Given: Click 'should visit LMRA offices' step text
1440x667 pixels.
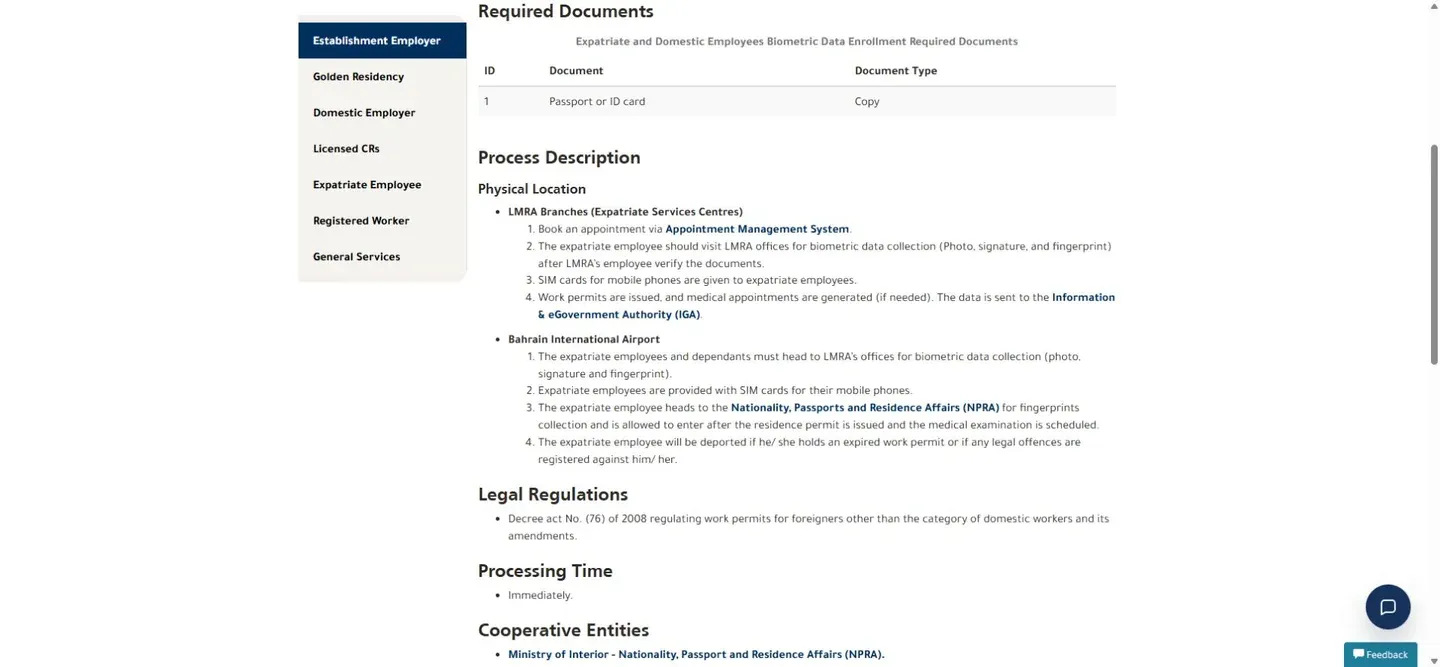Looking at the screenshot, I should [x=824, y=255].
